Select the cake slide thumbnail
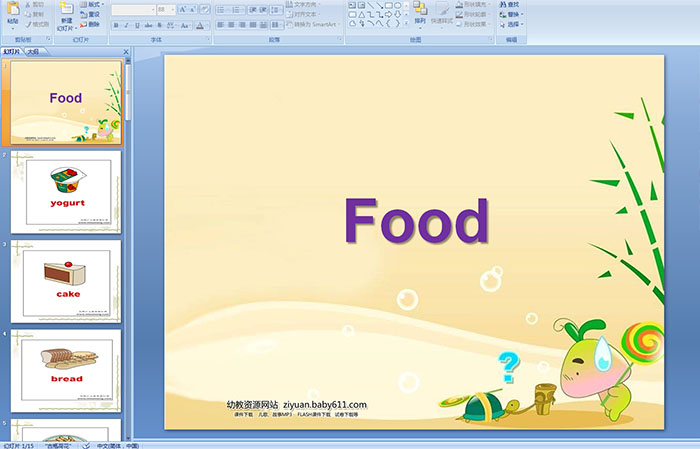Image resolution: width=700 pixels, height=449 pixels. [x=66, y=282]
